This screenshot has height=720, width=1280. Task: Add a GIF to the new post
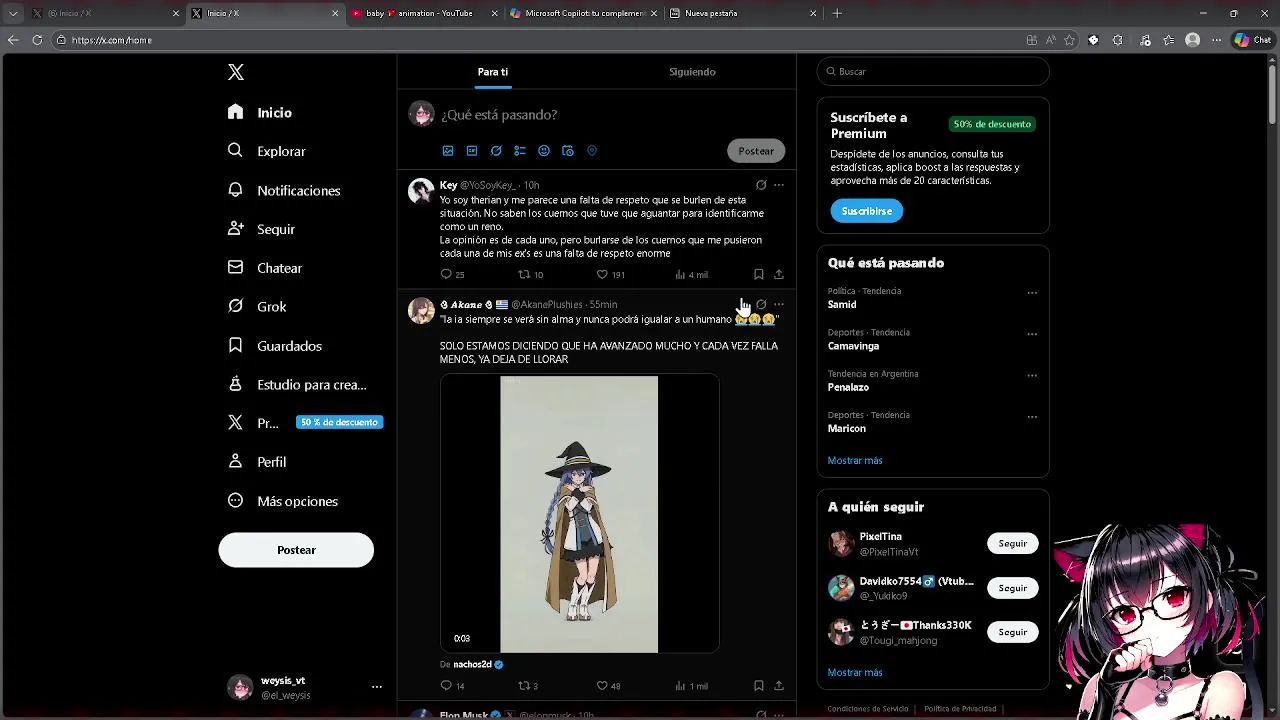(x=472, y=151)
